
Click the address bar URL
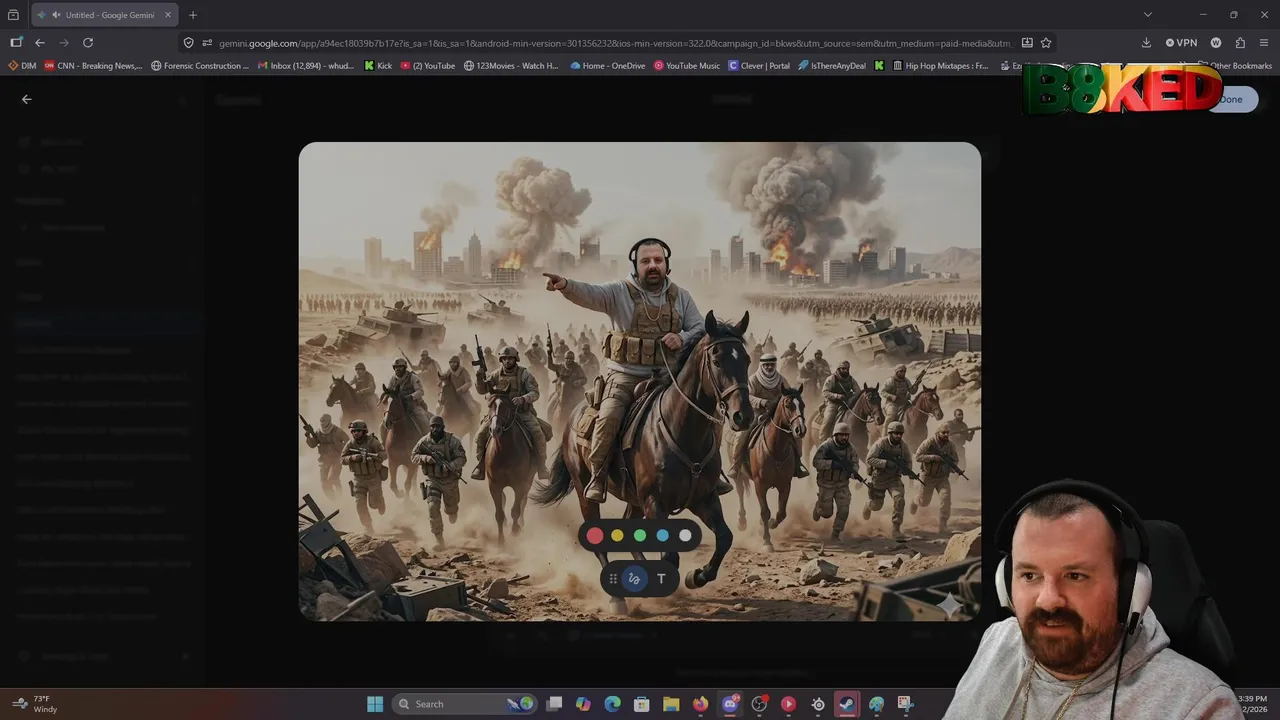(614, 43)
